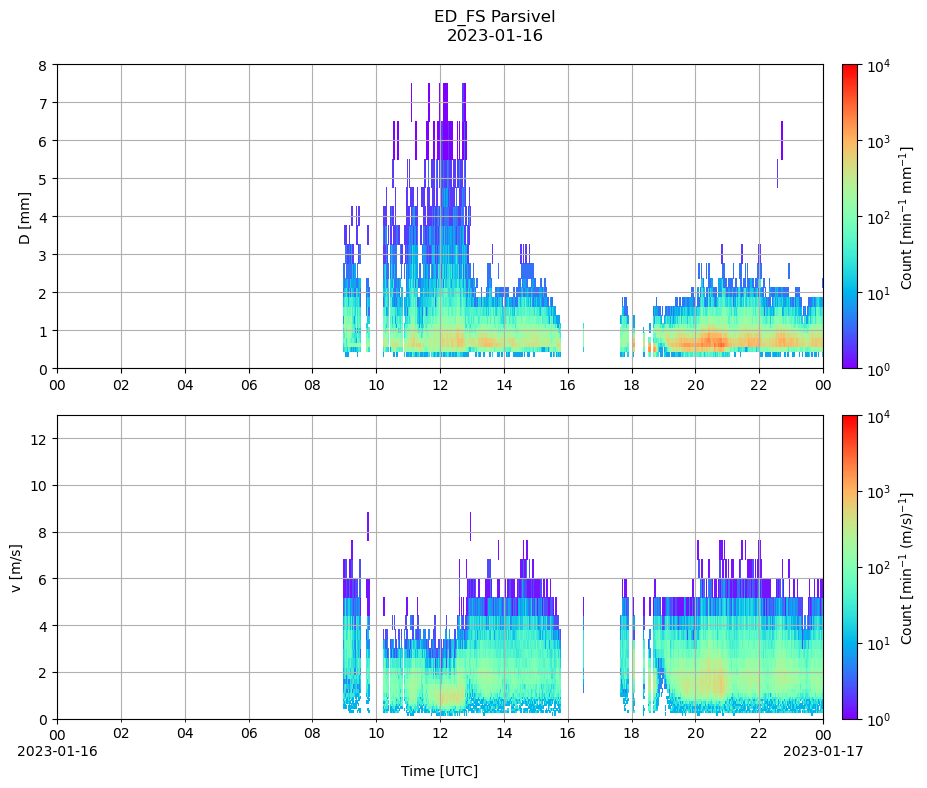The height and width of the screenshot is (788, 927).
Task: Click the large-drop peak near 12 UTC in D plot
Action: coord(445,121)
